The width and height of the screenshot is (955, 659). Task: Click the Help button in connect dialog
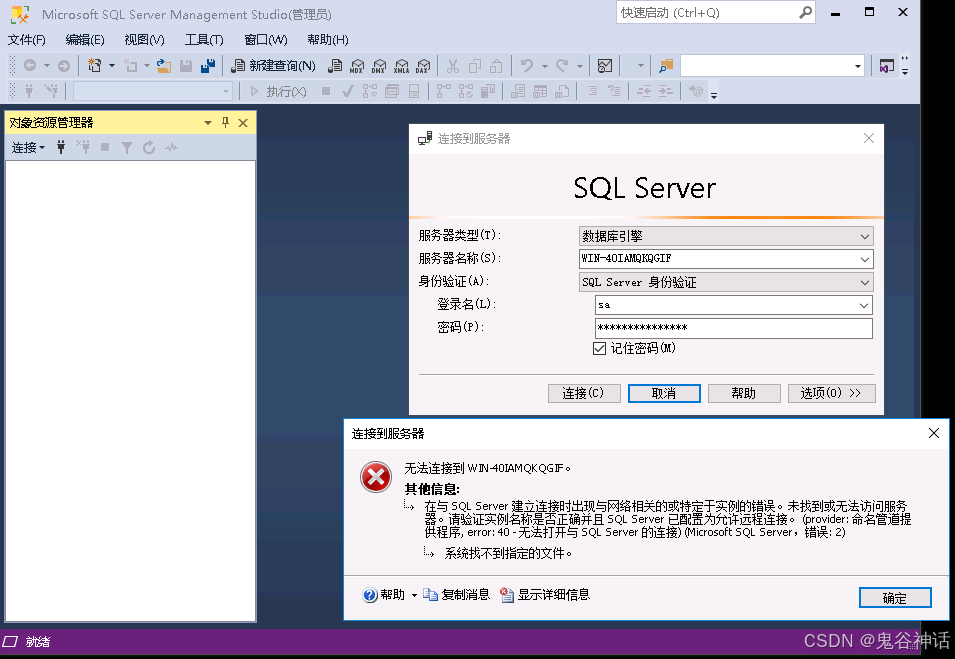point(744,393)
